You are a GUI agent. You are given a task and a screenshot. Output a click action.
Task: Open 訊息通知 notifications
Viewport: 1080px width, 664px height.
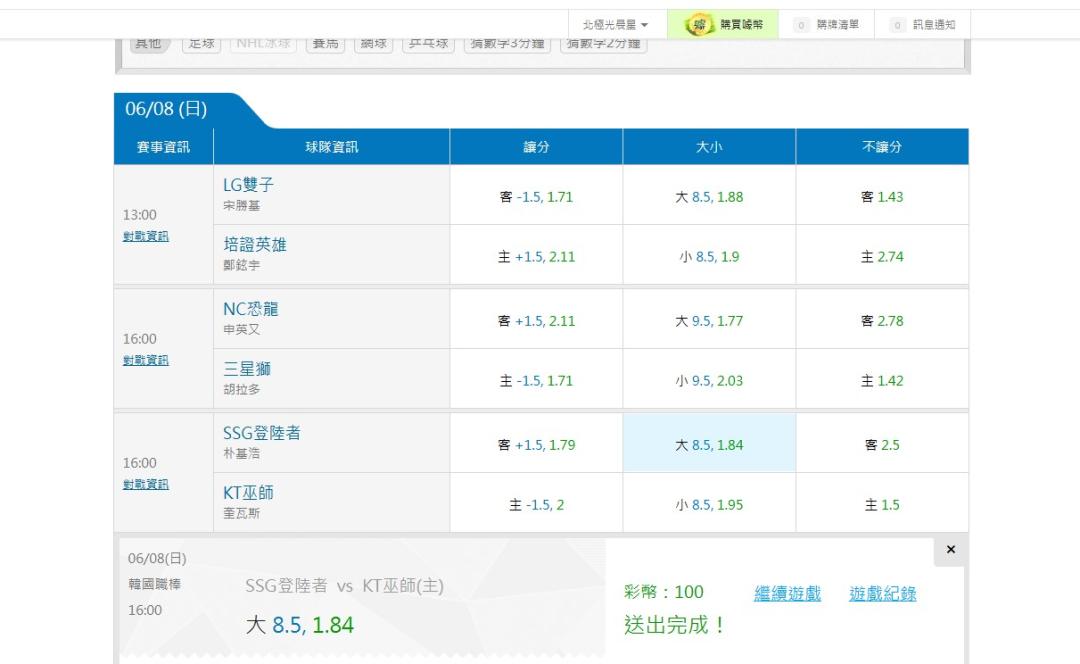pos(923,25)
